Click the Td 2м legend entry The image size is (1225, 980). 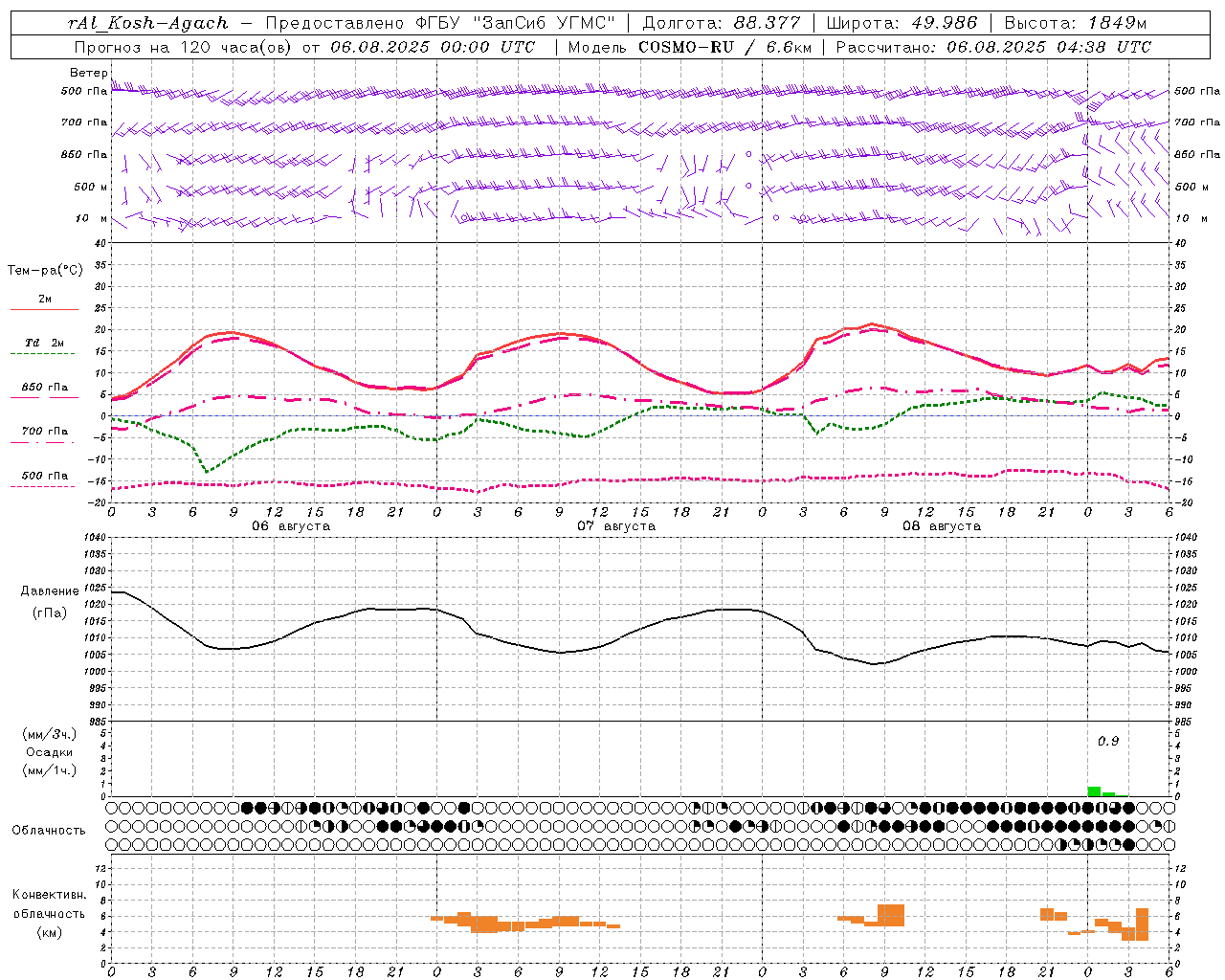click(x=44, y=343)
